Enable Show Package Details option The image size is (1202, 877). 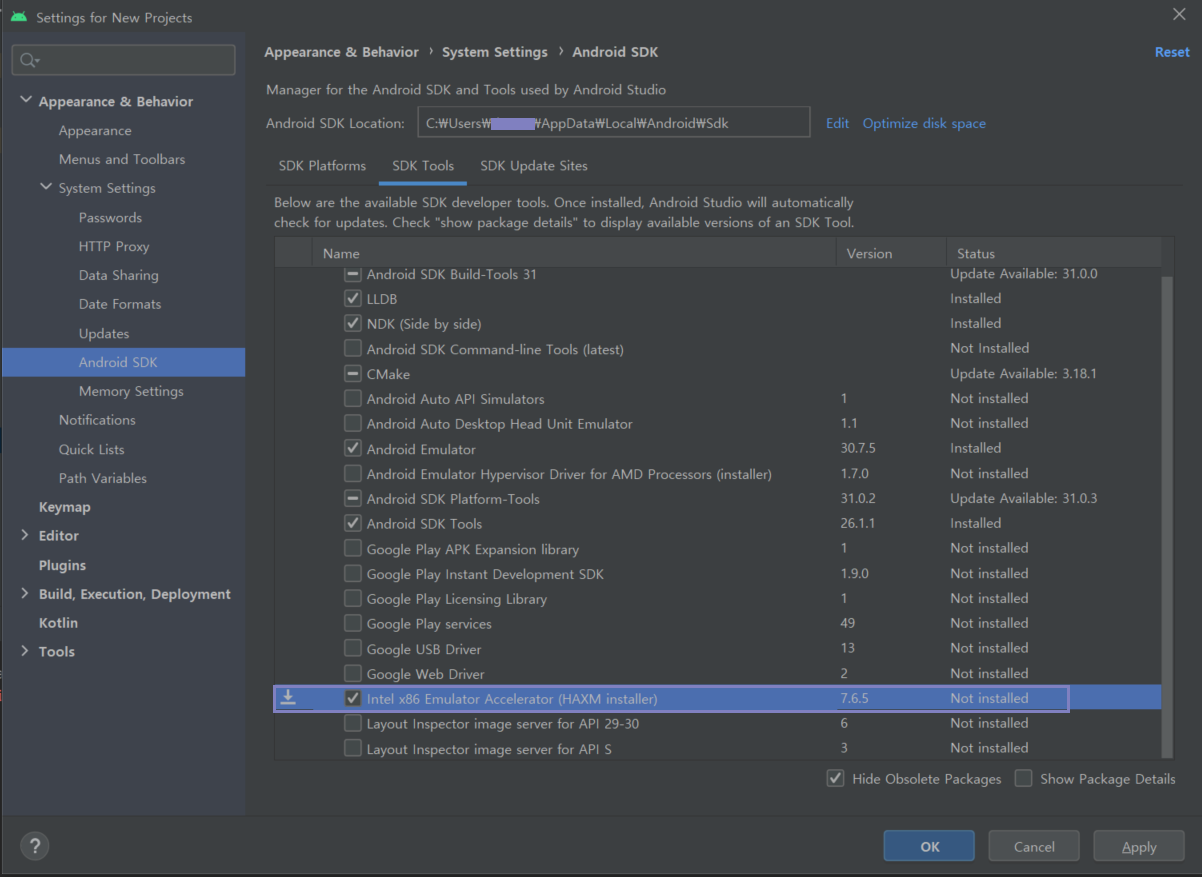1023,778
